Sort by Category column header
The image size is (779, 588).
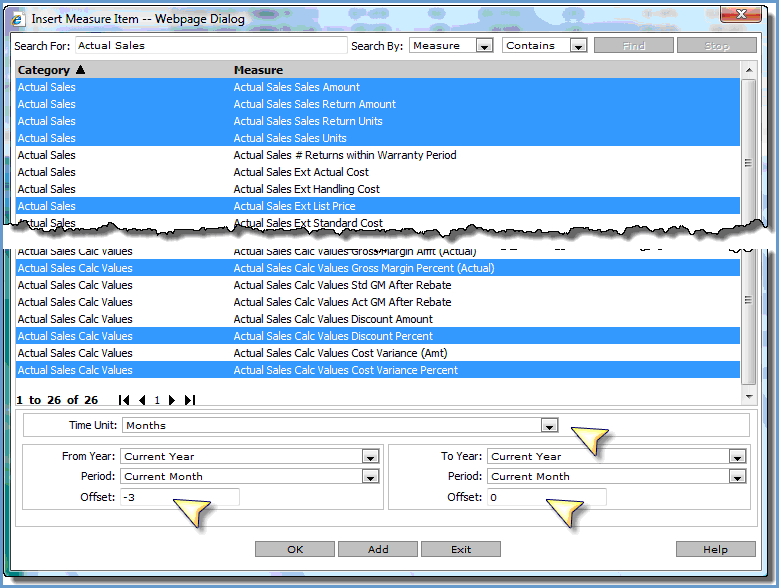click(x=51, y=70)
